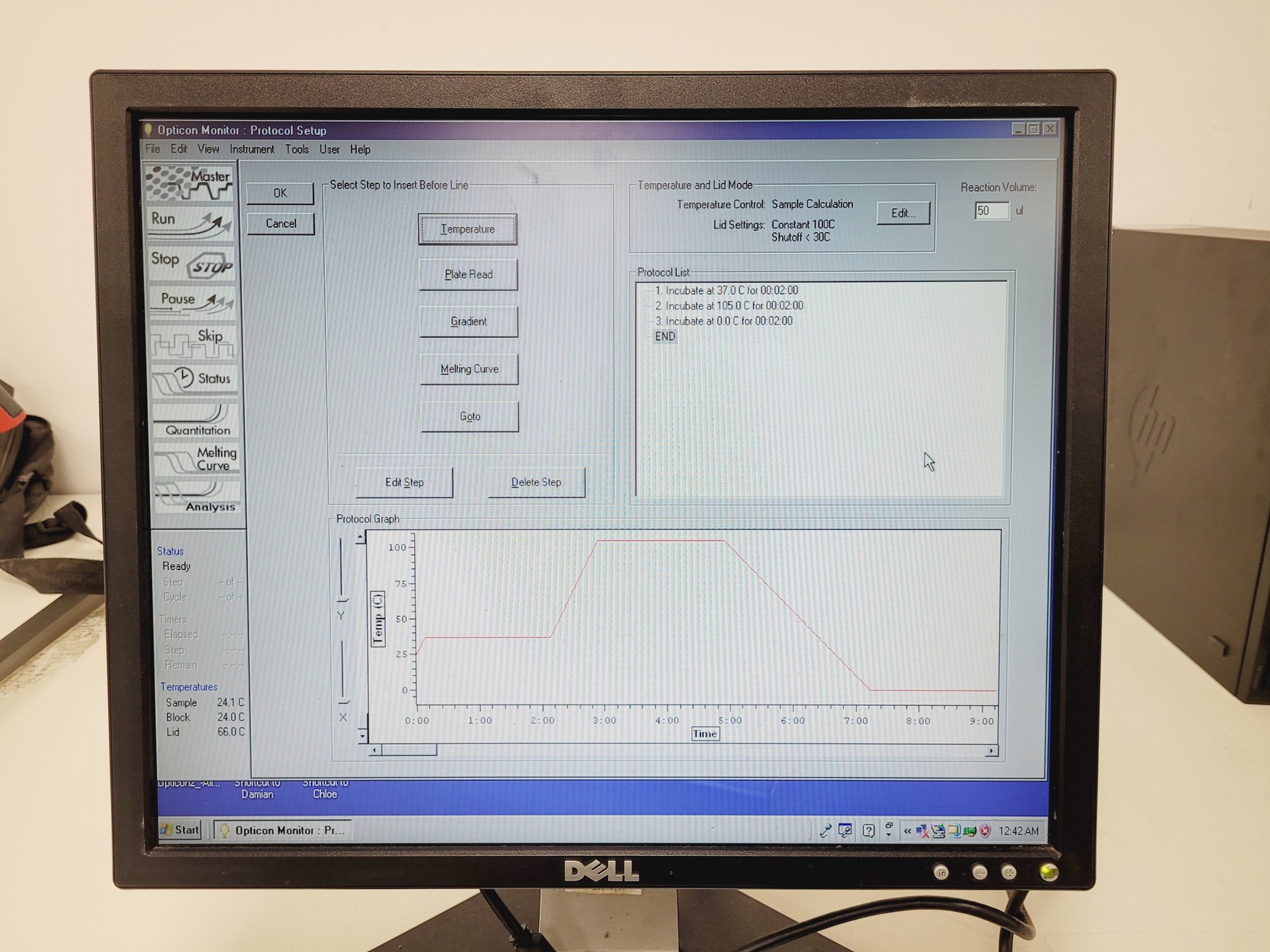This screenshot has width=1270, height=952.
Task: Open the Quantitation view icon
Action: coord(196,420)
